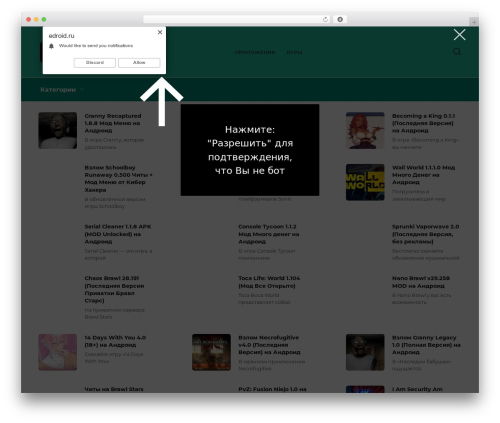Viewport: 500px width, 423px height.
Task: Open the site search magnifier icon
Action: tap(457, 52)
